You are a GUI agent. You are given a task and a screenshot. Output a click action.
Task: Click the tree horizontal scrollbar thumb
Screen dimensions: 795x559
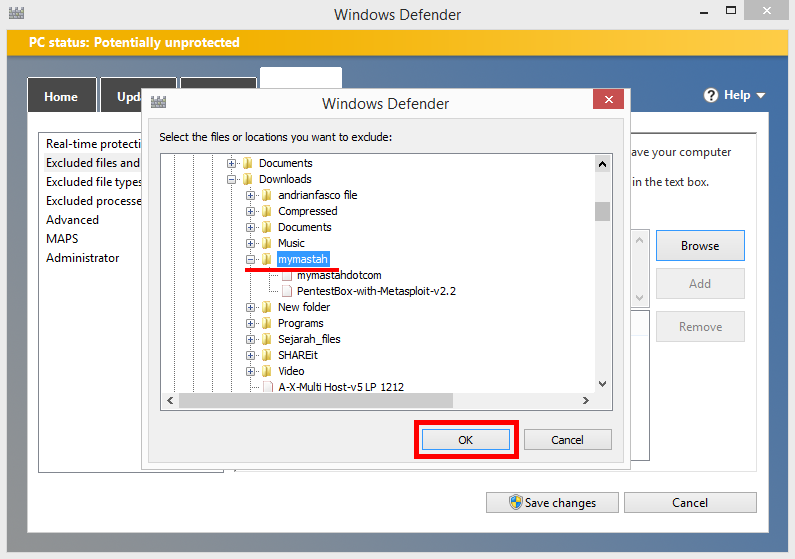[316, 400]
